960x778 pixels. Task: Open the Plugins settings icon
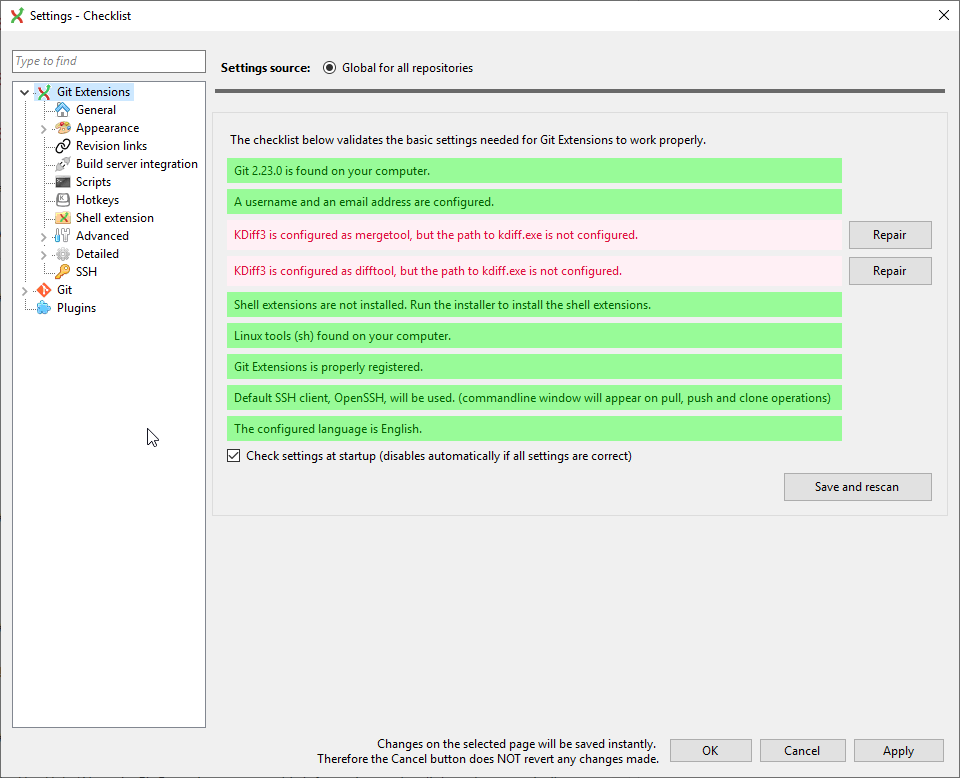pyautogui.click(x=43, y=307)
